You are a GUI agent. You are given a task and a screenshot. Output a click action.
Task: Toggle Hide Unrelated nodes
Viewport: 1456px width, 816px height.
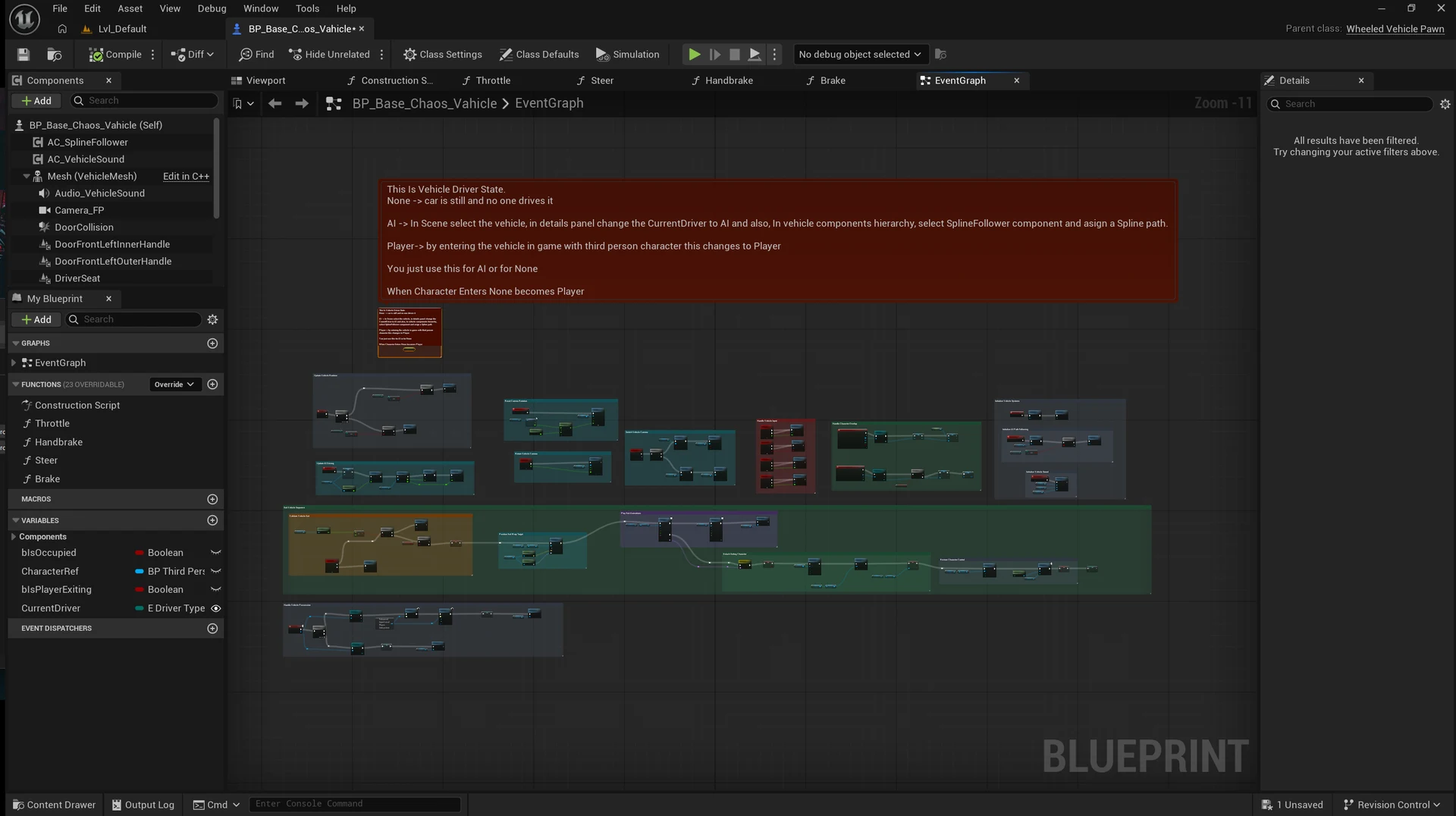pyautogui.click(x=329, y=55)
